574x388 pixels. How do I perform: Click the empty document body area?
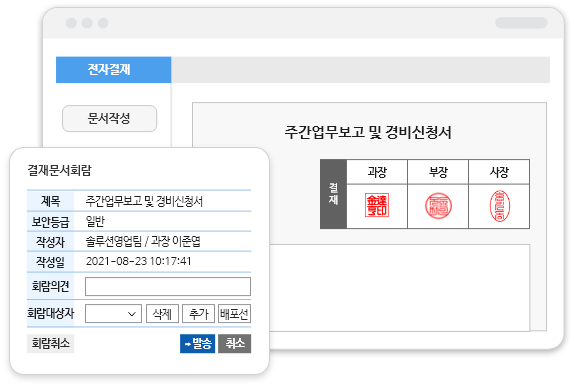pyautogui.click(x=400, y=288)
